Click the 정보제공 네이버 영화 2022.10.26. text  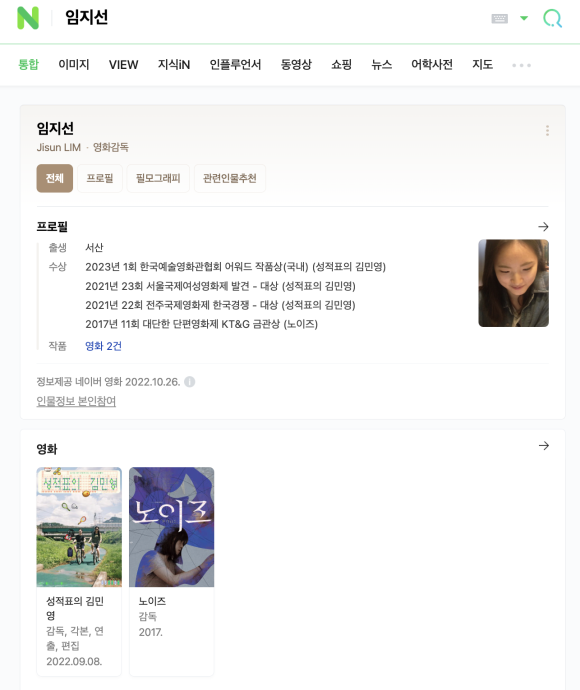click(x=108, y=382)
